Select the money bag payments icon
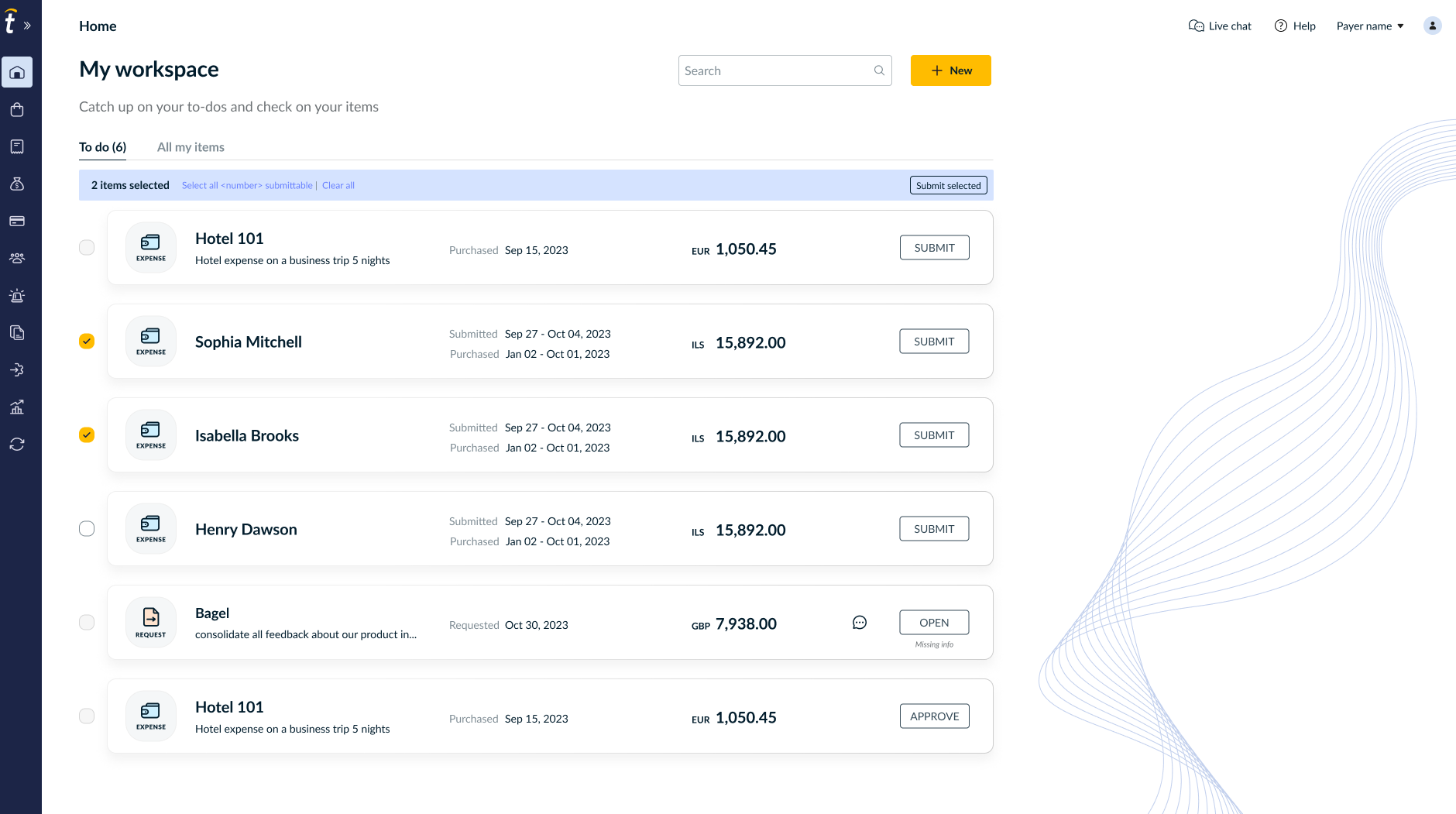1456x814 pixels. [x=17, y=184]
